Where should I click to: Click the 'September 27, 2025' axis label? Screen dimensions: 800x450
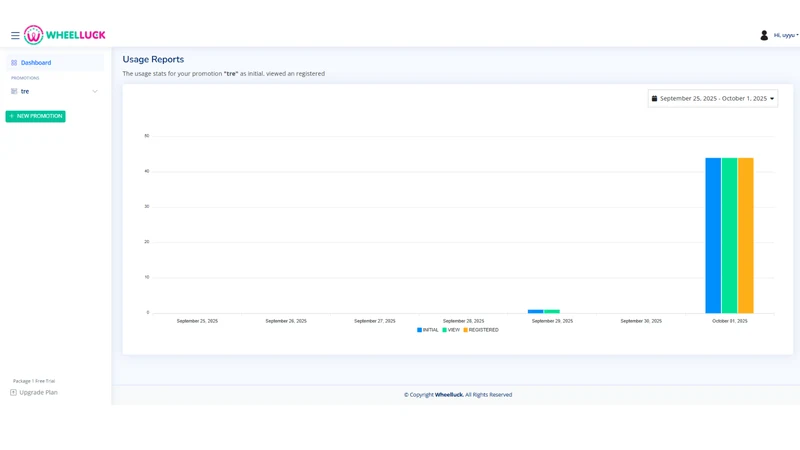pos(374,321)
